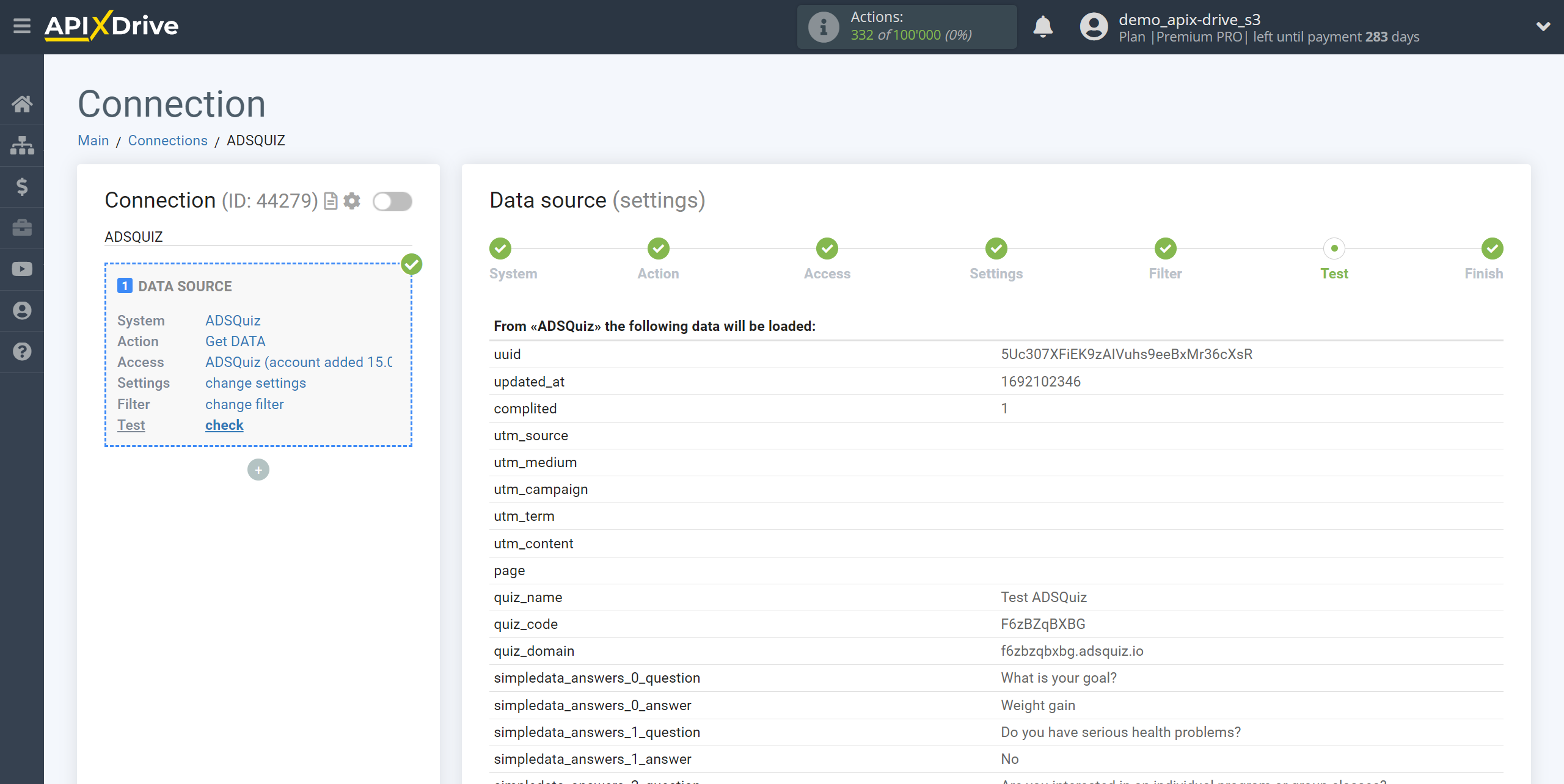Open briefcase icon in sidebar
The image size is (1564, 784).
pos(22,228)
